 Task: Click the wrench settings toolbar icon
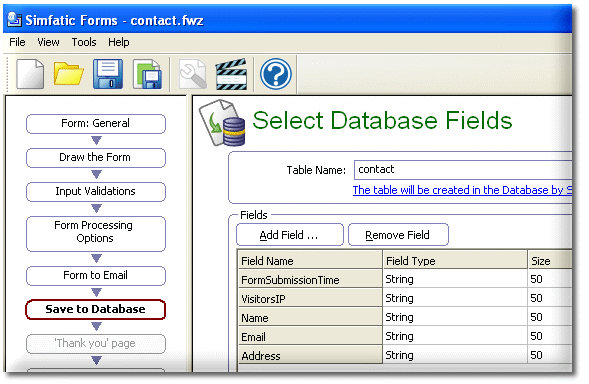click(x=193, y=74)
